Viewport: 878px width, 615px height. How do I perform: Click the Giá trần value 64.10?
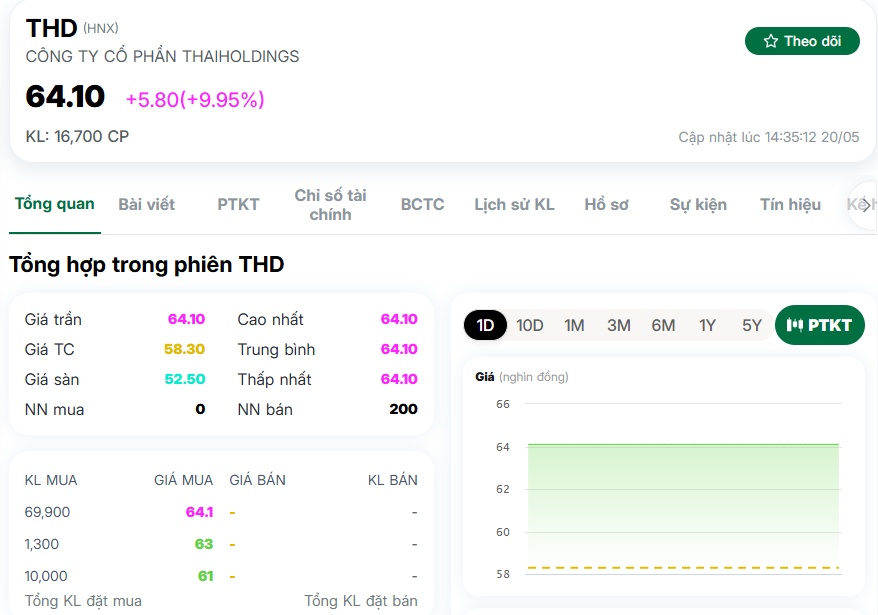click(186, 319)
